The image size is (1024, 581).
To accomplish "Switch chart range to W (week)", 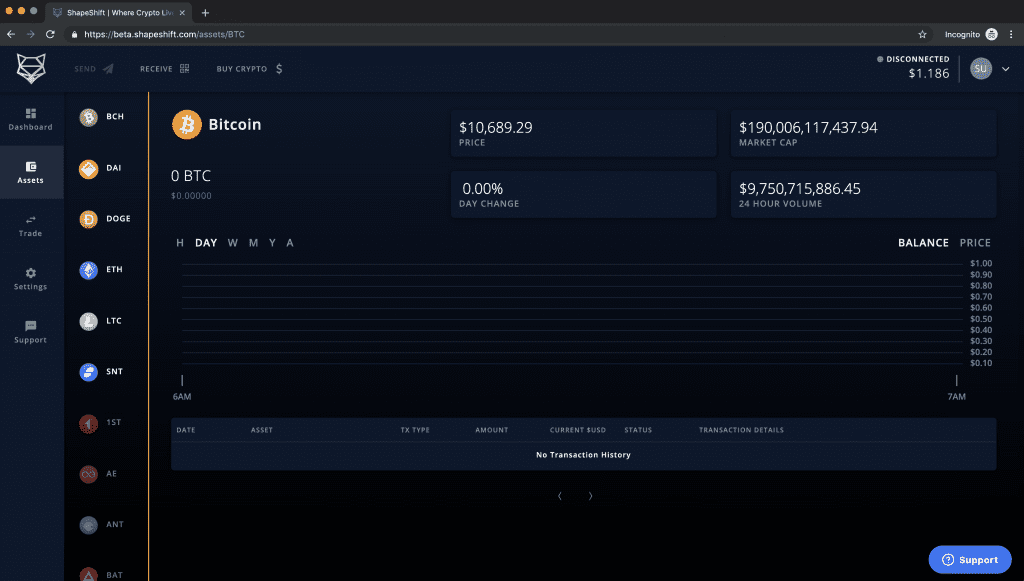I will 232,243.
